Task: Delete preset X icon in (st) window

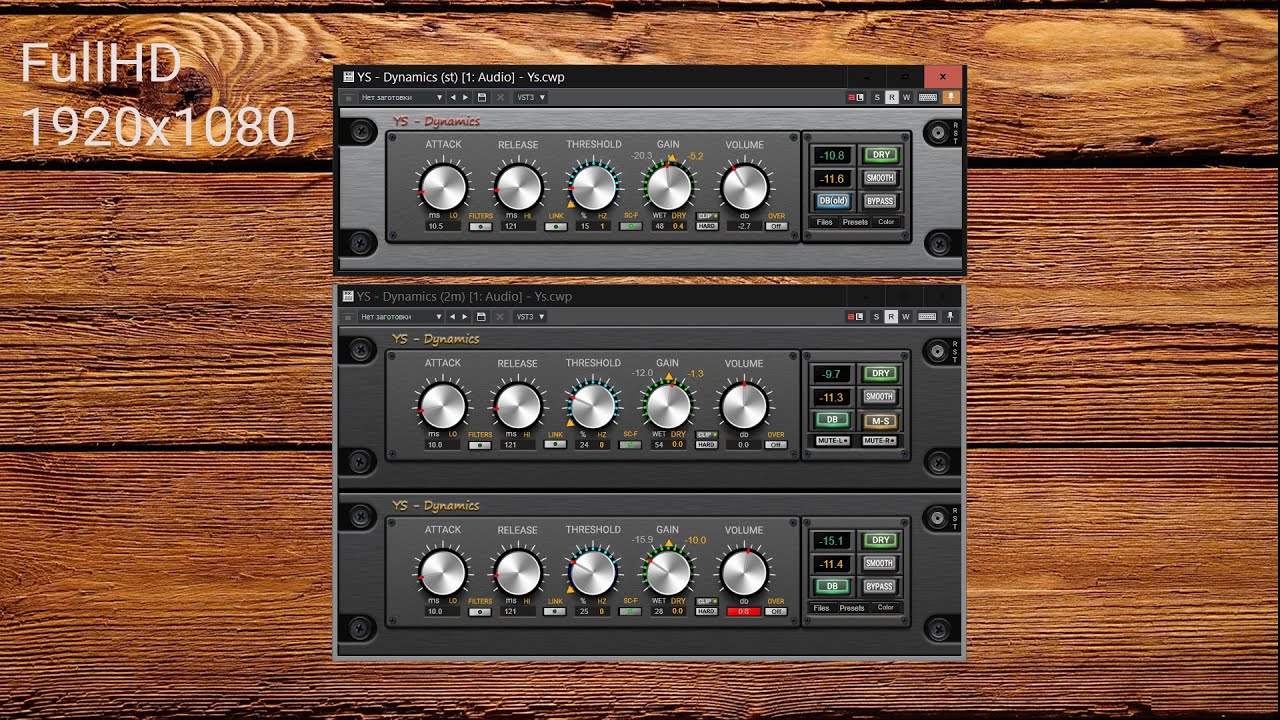Action: coord(500,97)
